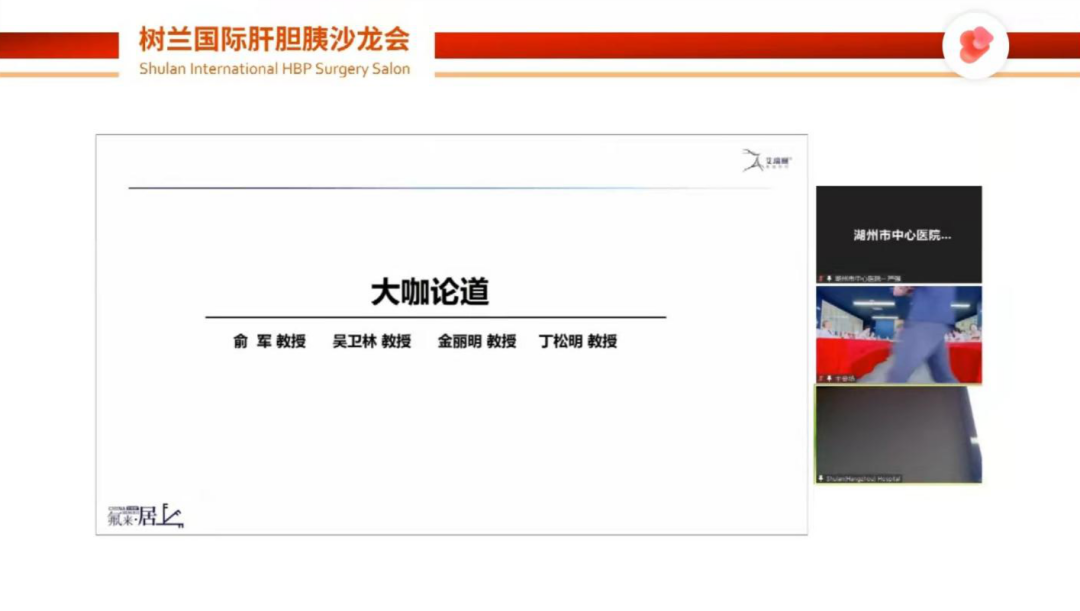Select the Shulan Hangzhou Hospital video tile
This screenshot has height=611, width=1080.
point(899,435)
